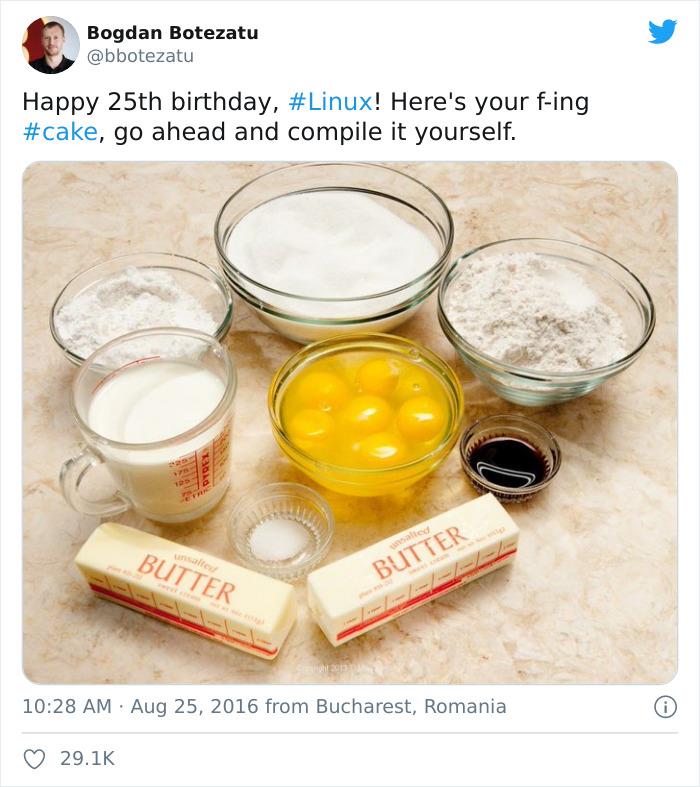The image size is (700, 787).
Task: Follow the #cake hashtag link
Action: [60, 132]
